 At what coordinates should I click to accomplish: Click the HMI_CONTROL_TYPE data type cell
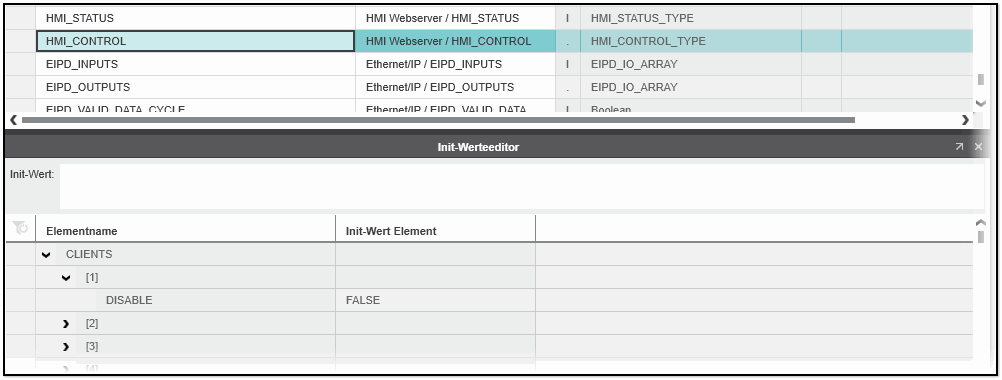pyautogui.click(x=691, y=41)
